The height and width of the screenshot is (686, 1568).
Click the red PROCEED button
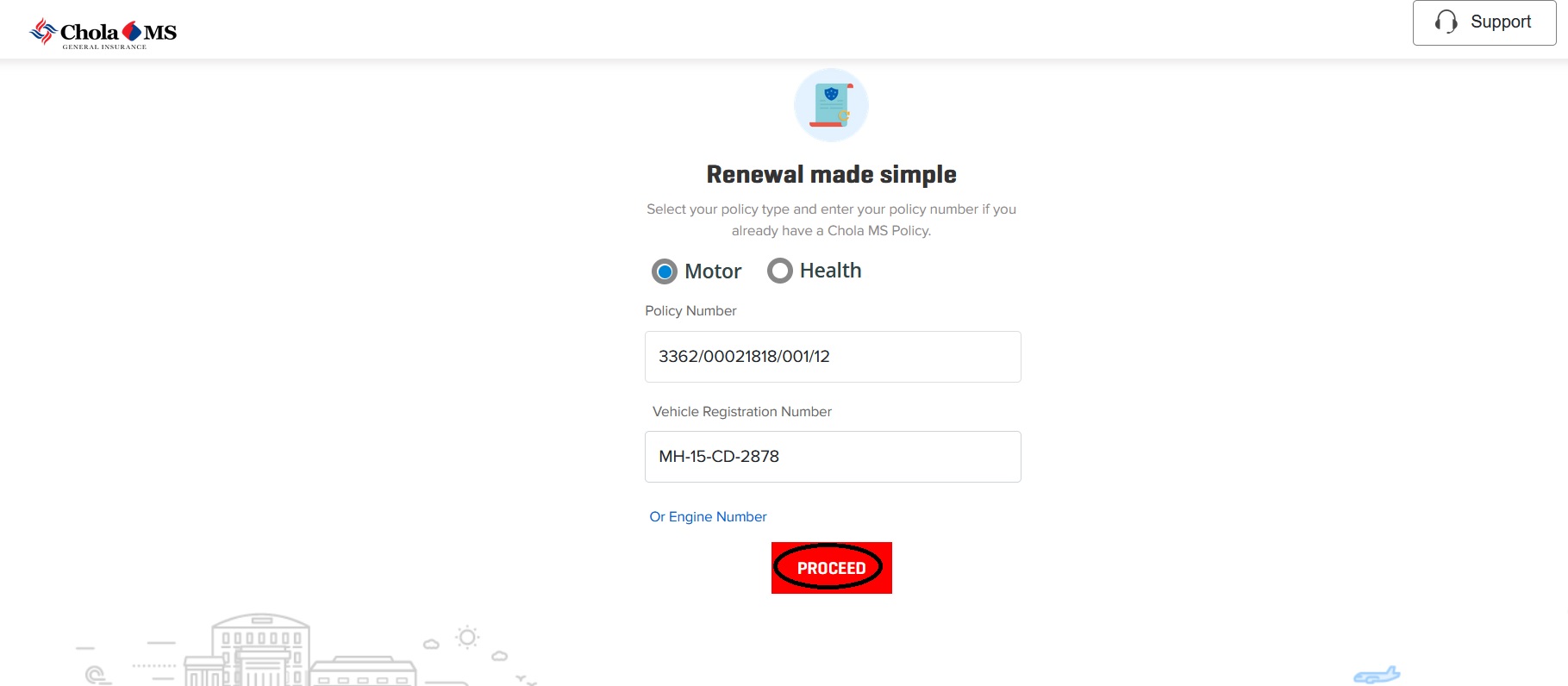point(832,568)
